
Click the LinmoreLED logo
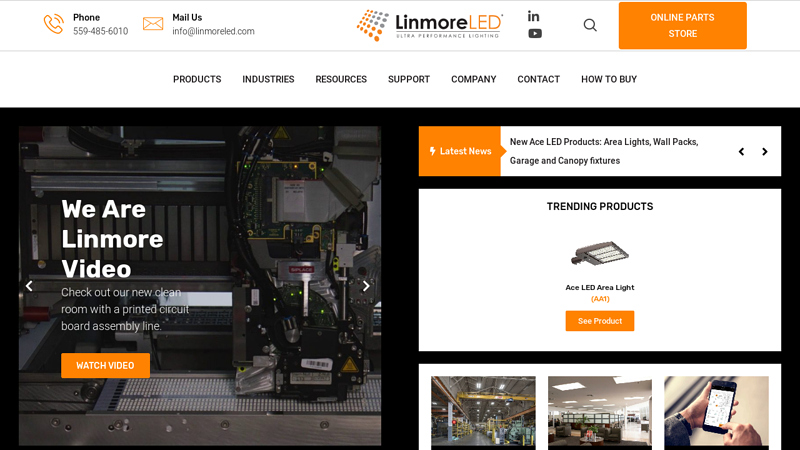[x=430, y=25]
